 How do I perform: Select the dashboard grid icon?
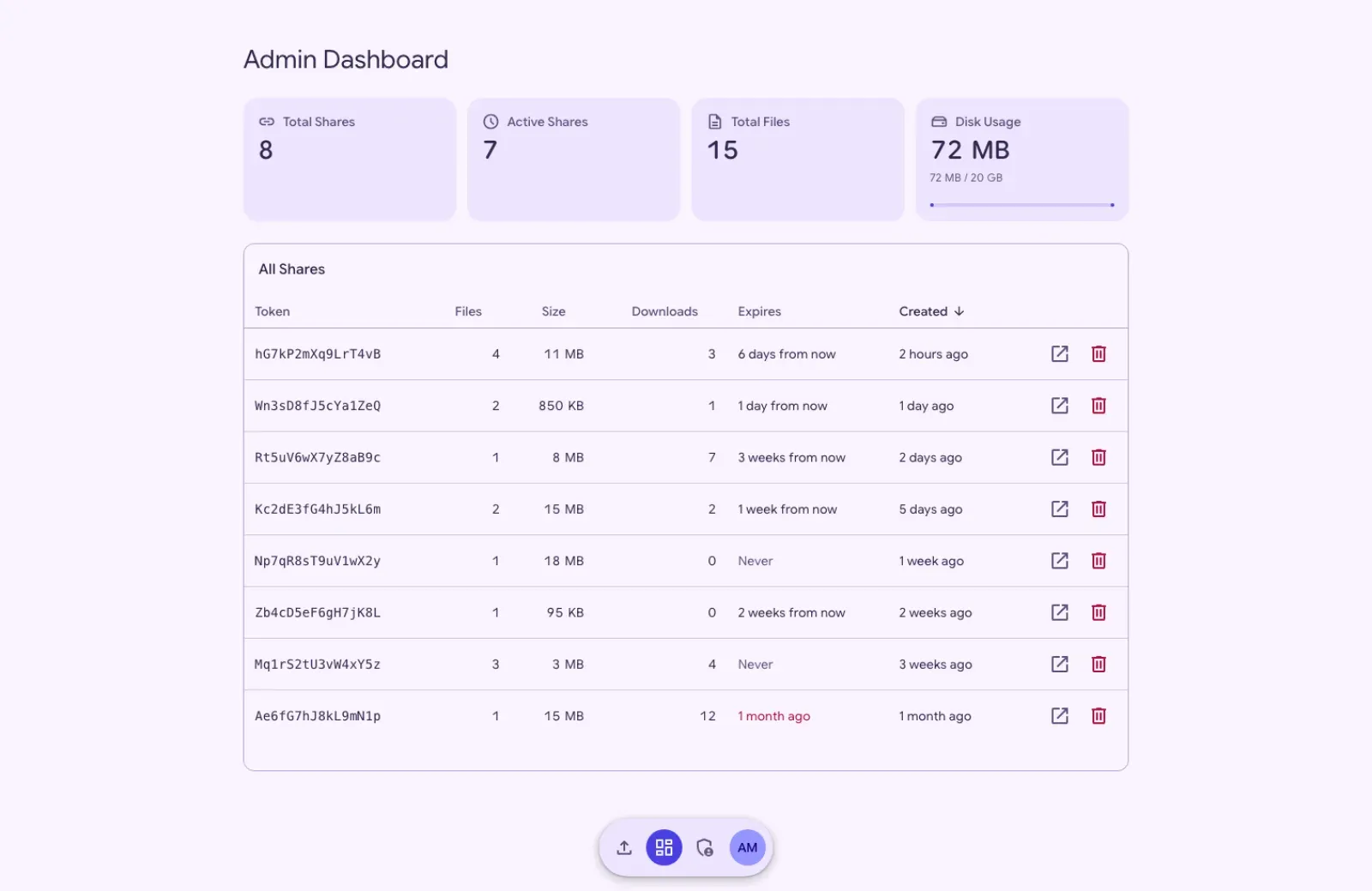[664, 847]
